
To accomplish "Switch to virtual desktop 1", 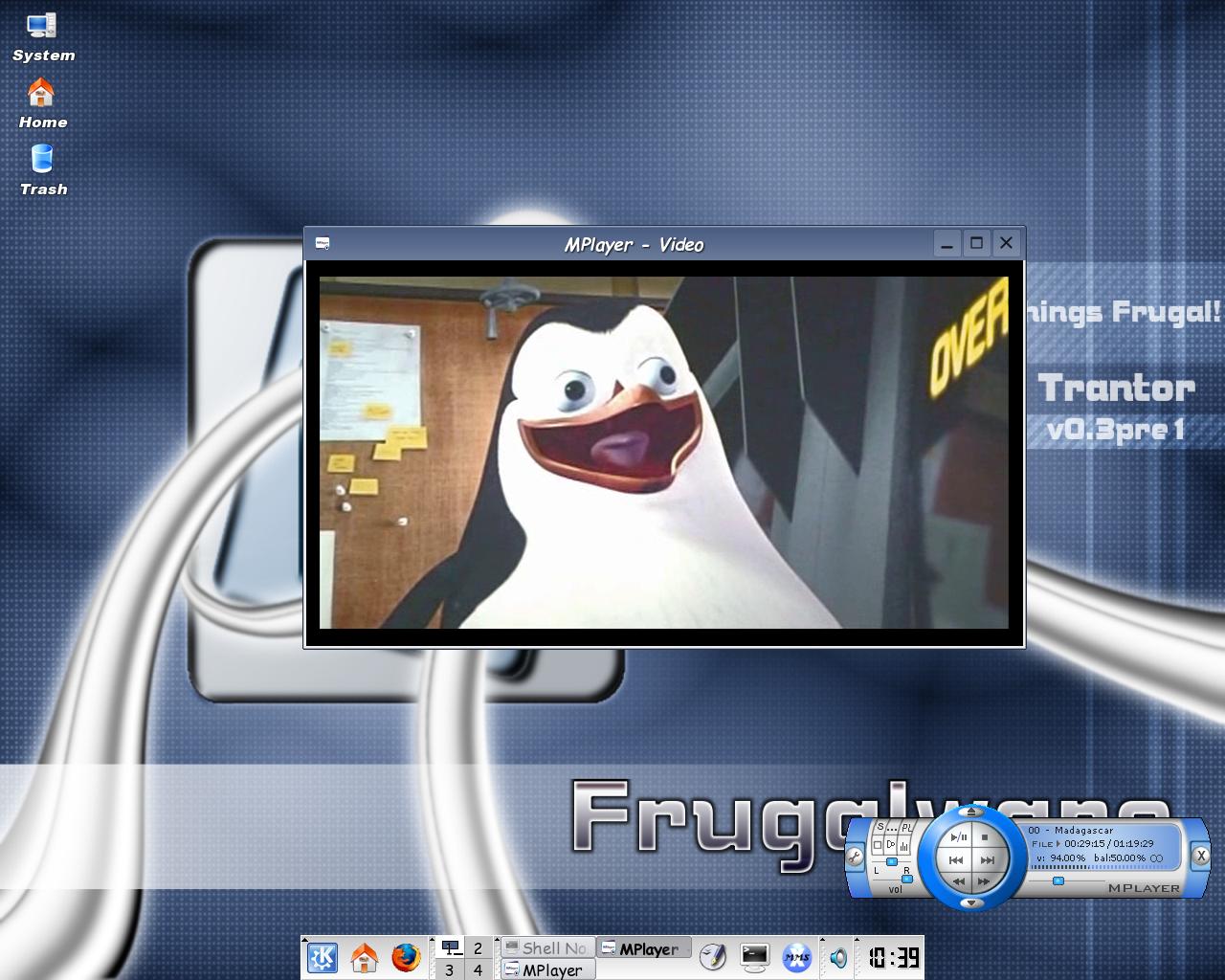I will (450, 947).
